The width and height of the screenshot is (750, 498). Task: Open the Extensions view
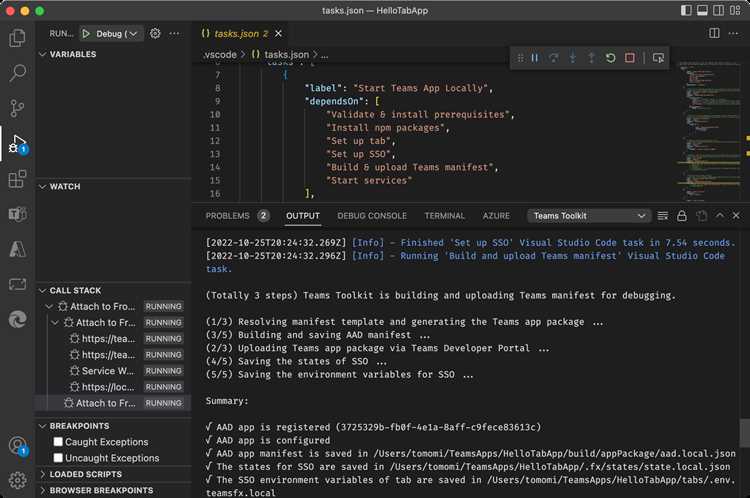pyautogui.click(x=17, y=179)
